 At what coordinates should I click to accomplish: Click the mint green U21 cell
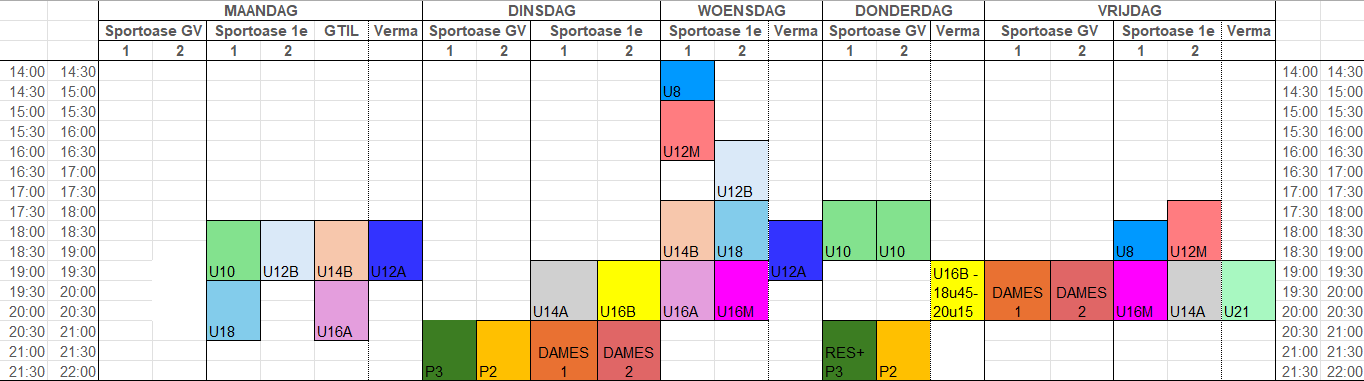click(x=1249, y=291)
